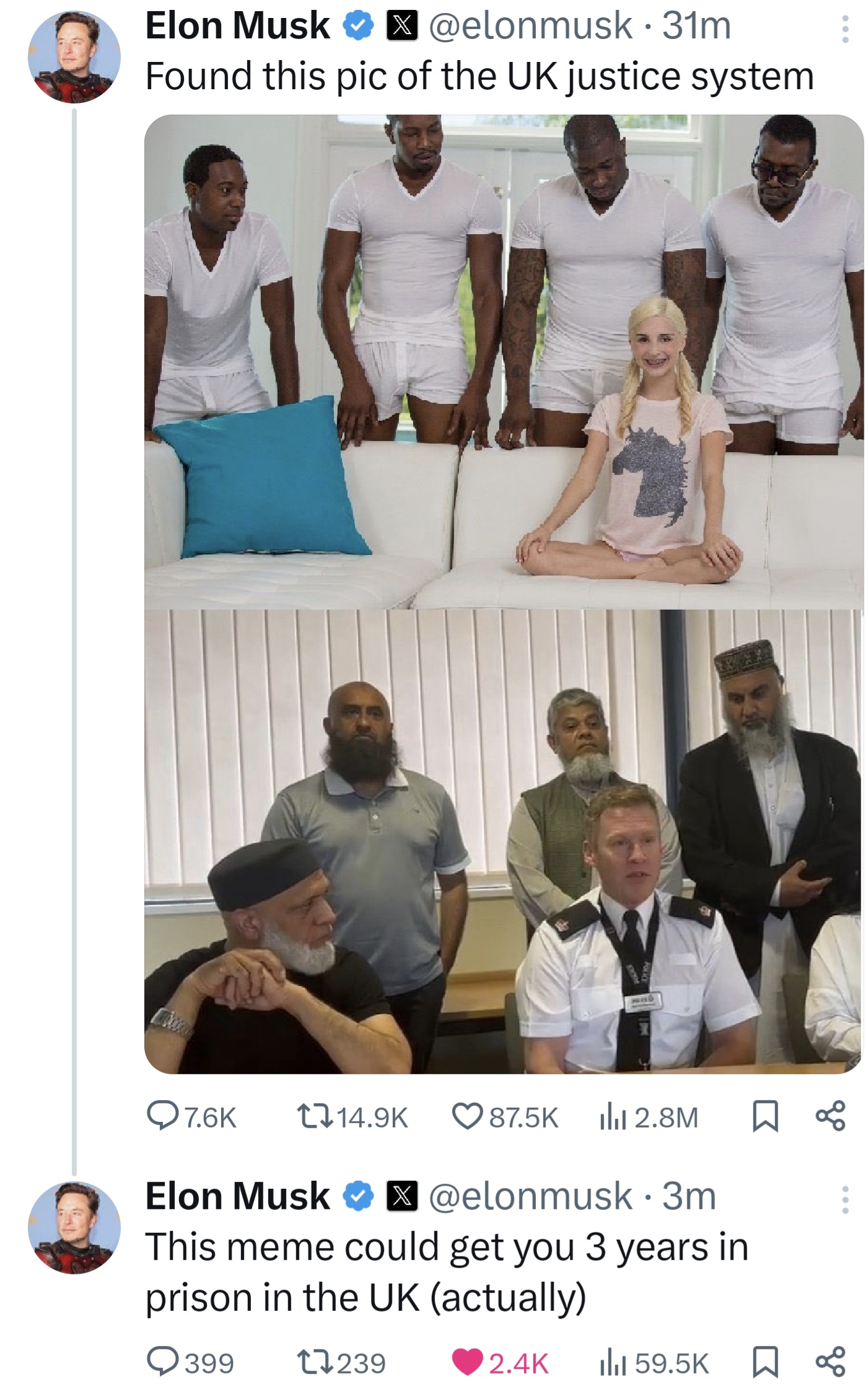Share the first tweet
Viewport: 868px width, 1389px height.
pyautogui.click(x=830, y=1117)
